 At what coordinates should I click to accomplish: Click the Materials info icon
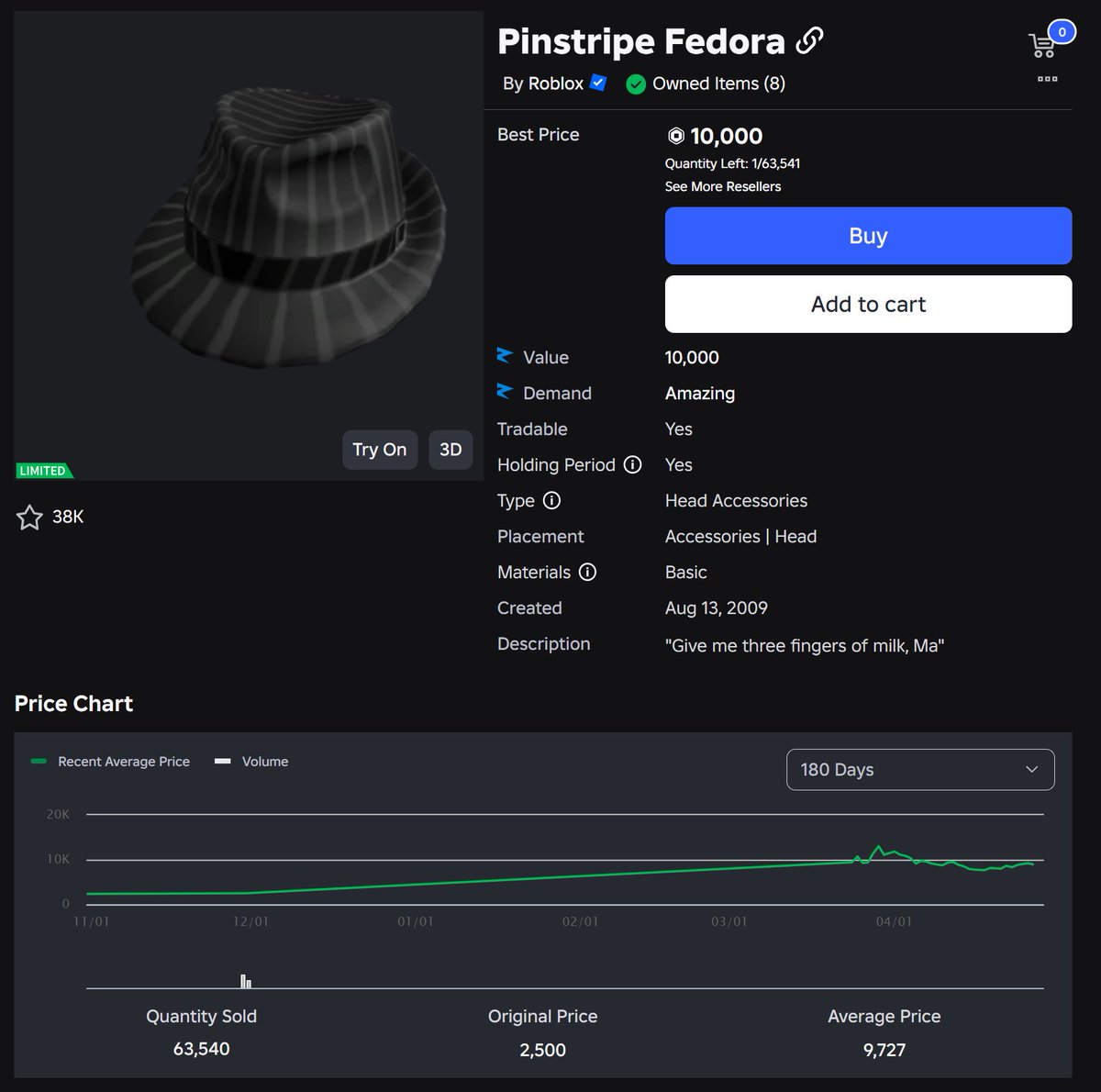[x=587, y=572]
